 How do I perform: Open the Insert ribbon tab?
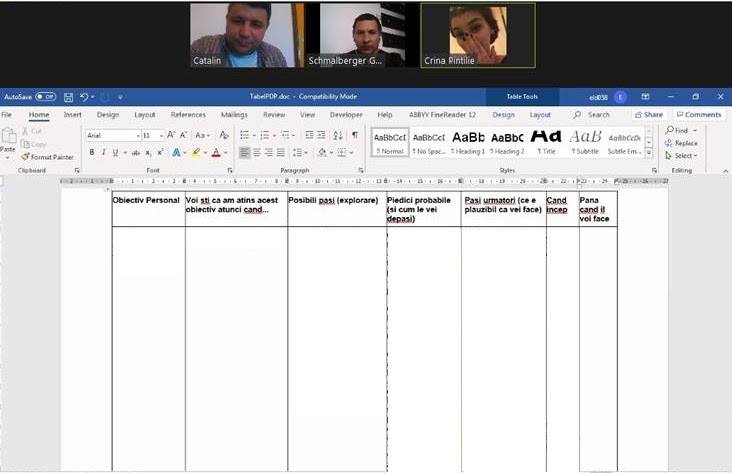[x=72, y=115]
